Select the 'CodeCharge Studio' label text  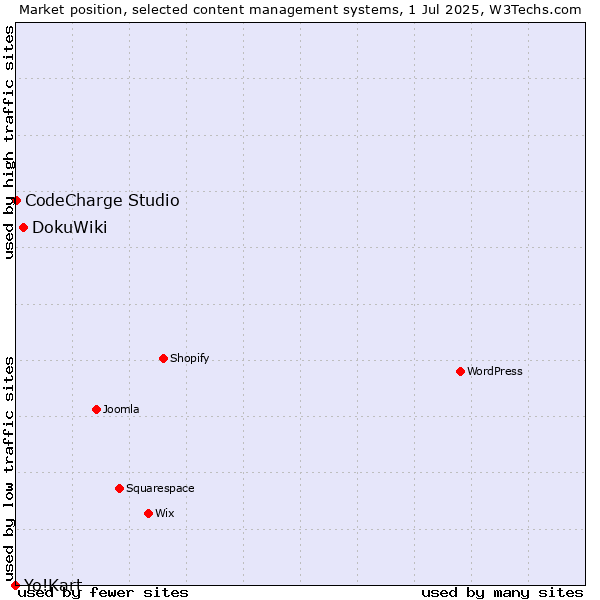coord(102,201)
